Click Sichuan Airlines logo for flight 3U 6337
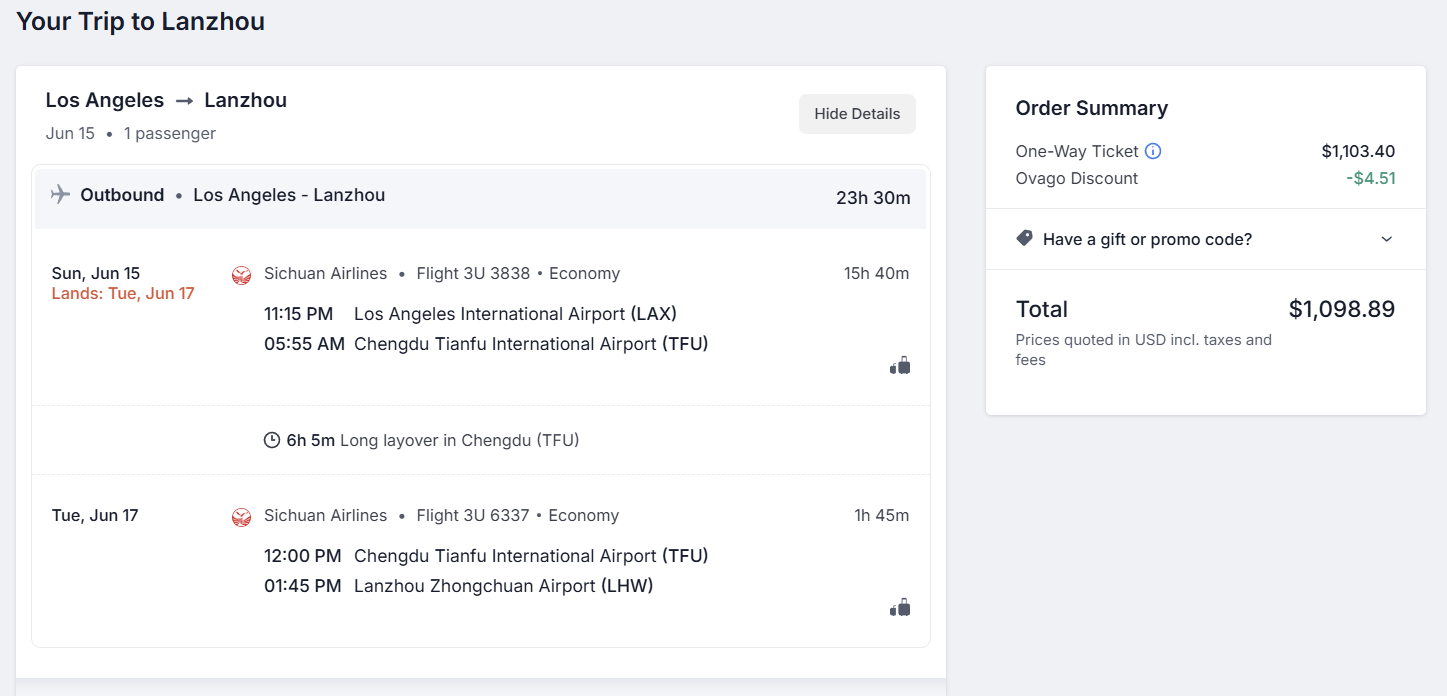 point(241,517)
